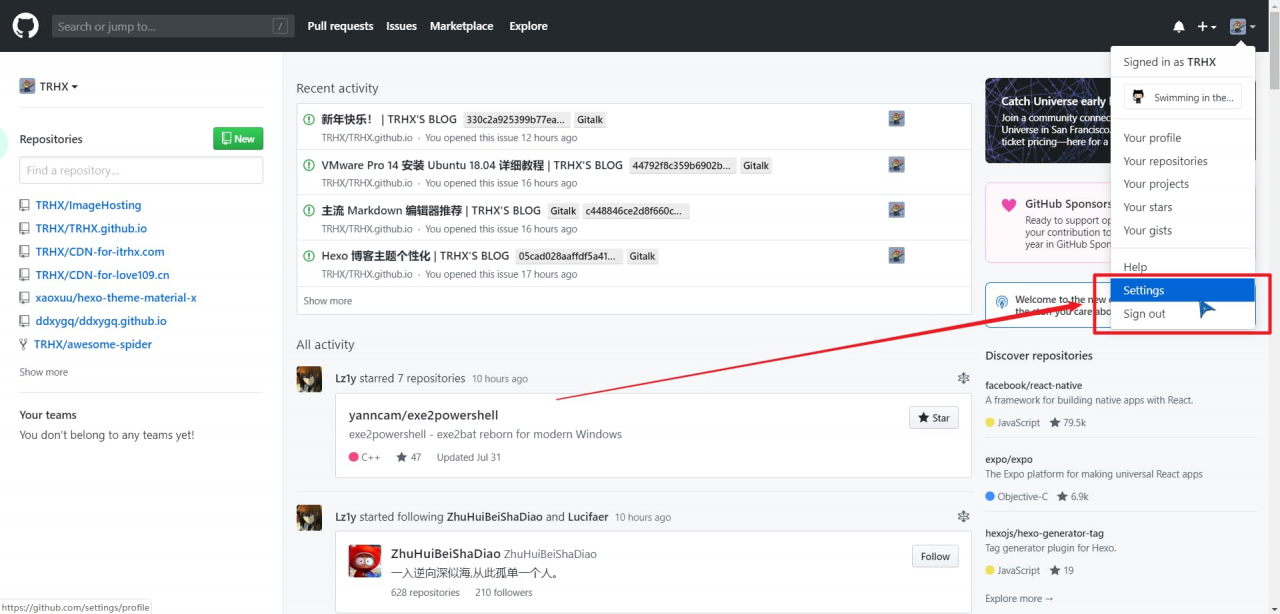Select Settings from the user menu
The height and width of the screenshot is (614, 1280).
point(1144,290)
